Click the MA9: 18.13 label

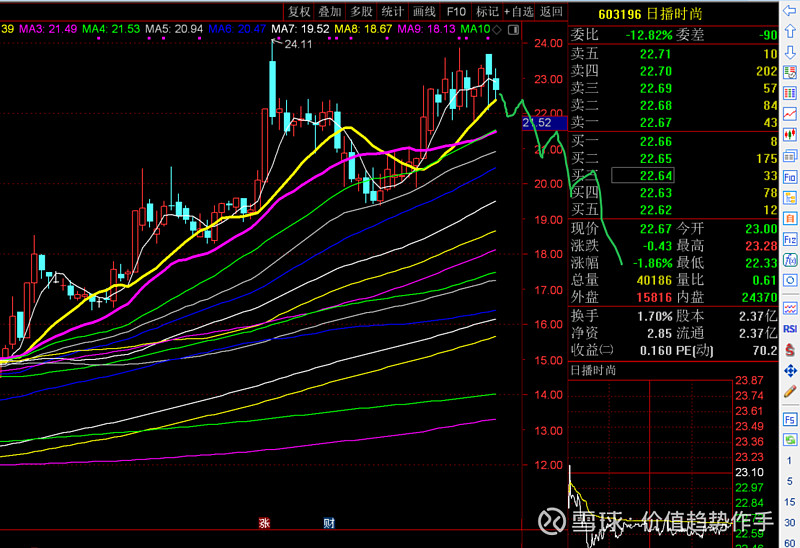click(427, 29)
